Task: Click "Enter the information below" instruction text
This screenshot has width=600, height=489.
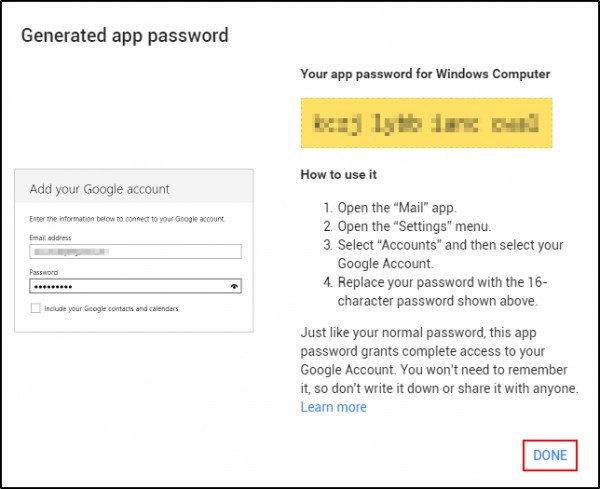Action: (x=127, y=218)
